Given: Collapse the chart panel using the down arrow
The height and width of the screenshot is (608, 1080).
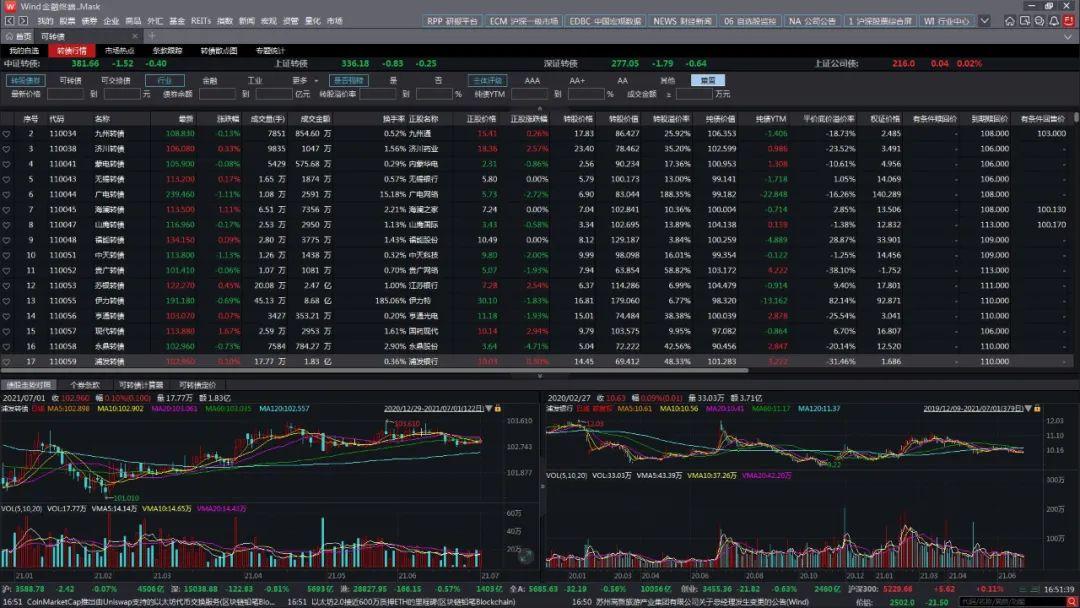Looking at the screenshot, I should (x=539, y=376).
